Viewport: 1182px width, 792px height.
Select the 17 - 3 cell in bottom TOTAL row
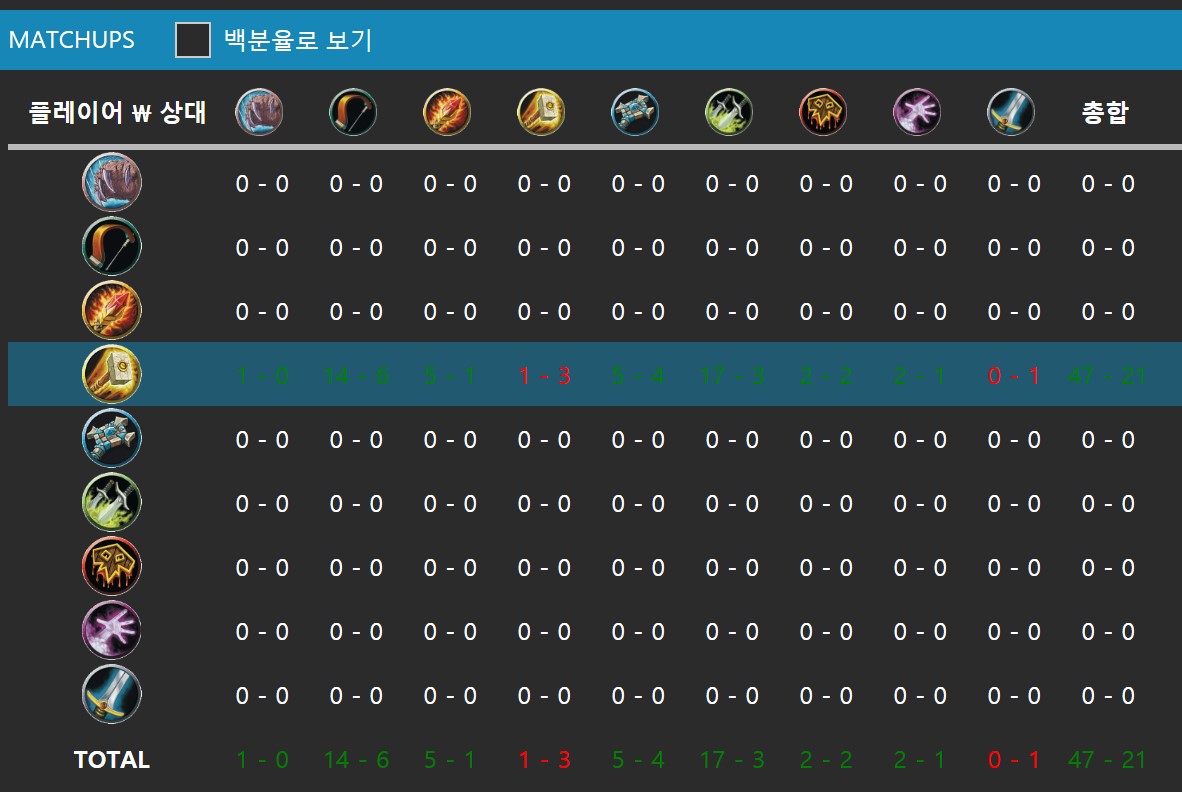[x=732, y=760]
